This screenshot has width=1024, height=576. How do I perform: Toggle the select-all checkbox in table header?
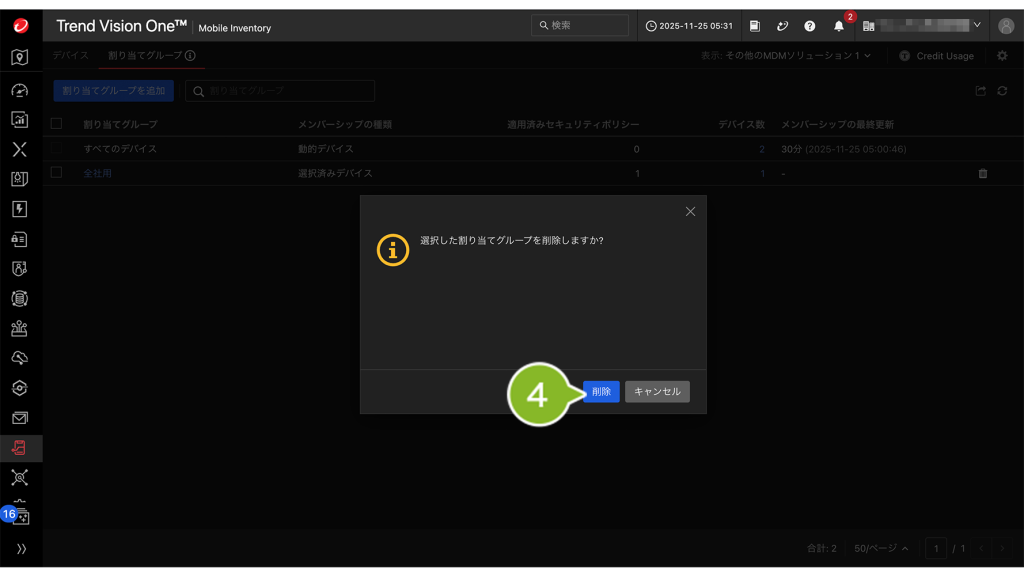click(57, 124)
